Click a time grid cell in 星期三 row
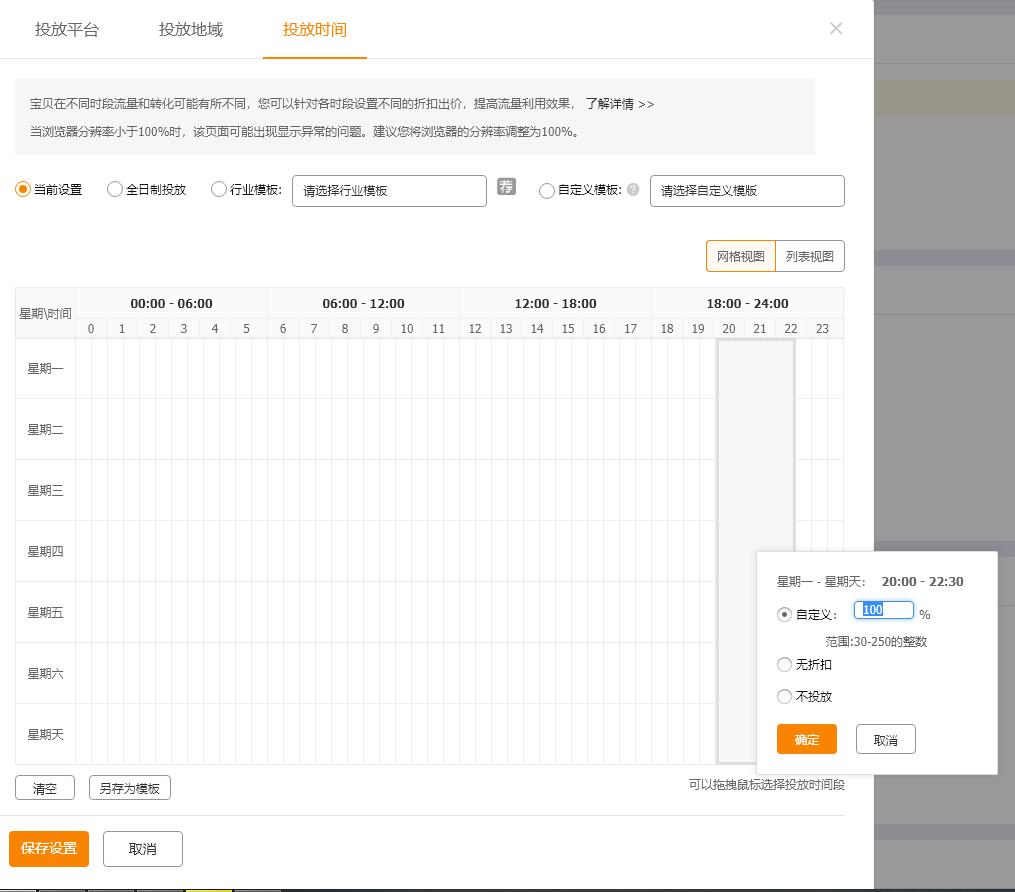 (300, 490)
